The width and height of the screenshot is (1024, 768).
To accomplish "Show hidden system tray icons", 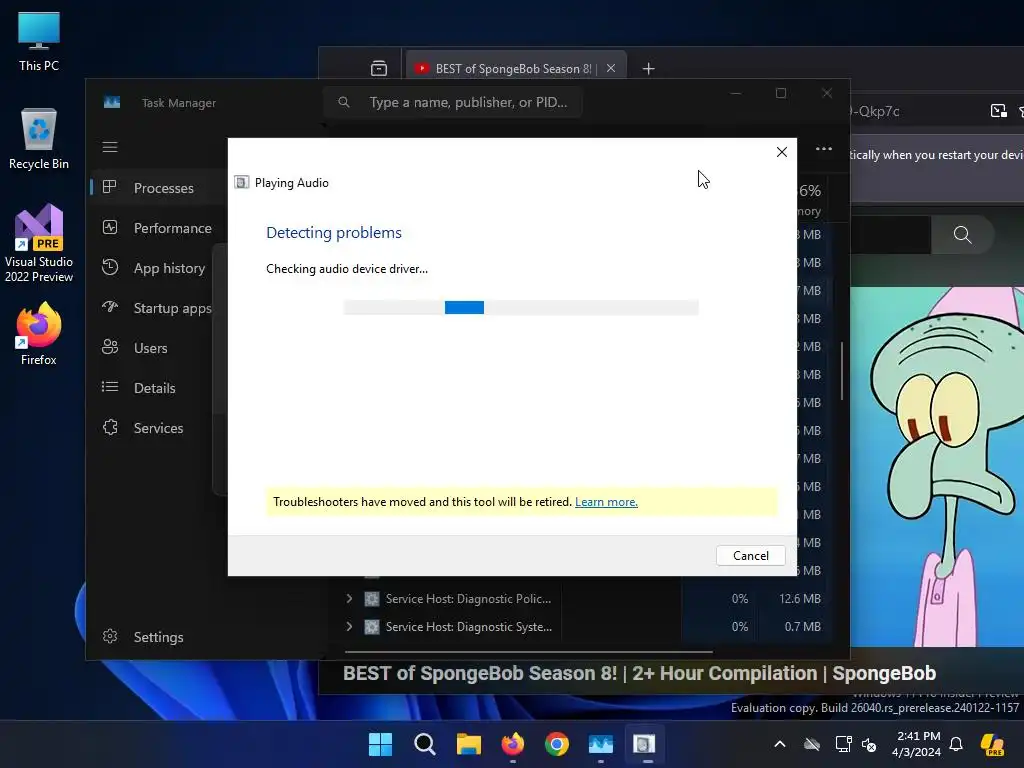I will 780,744.
